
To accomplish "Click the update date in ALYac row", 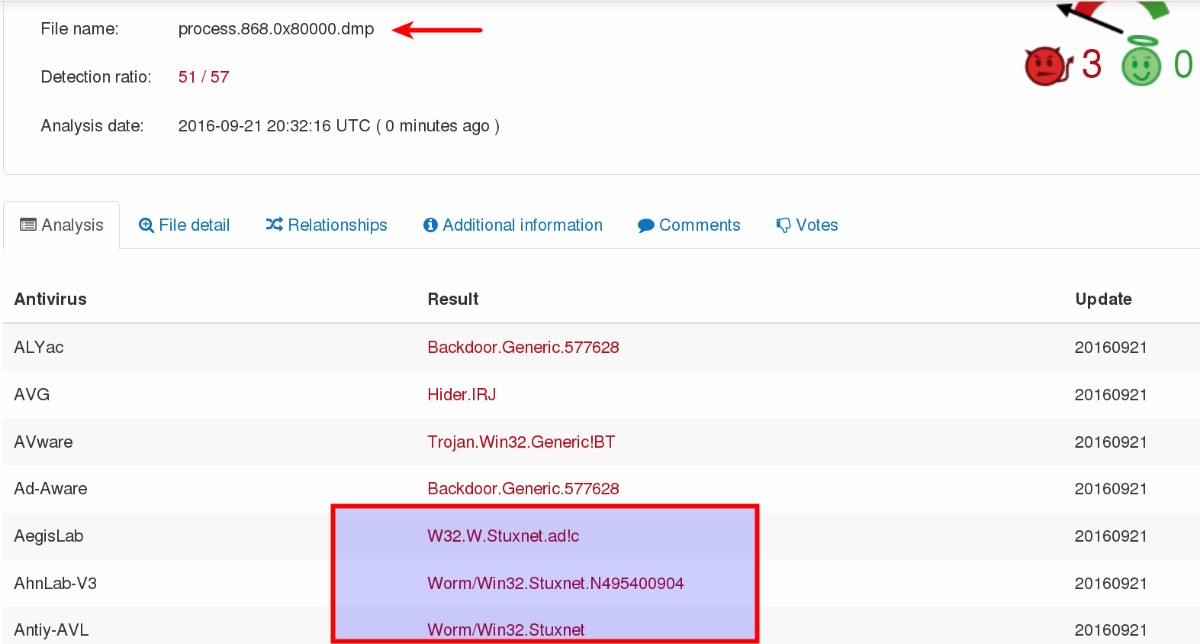I will point(1110,348).
